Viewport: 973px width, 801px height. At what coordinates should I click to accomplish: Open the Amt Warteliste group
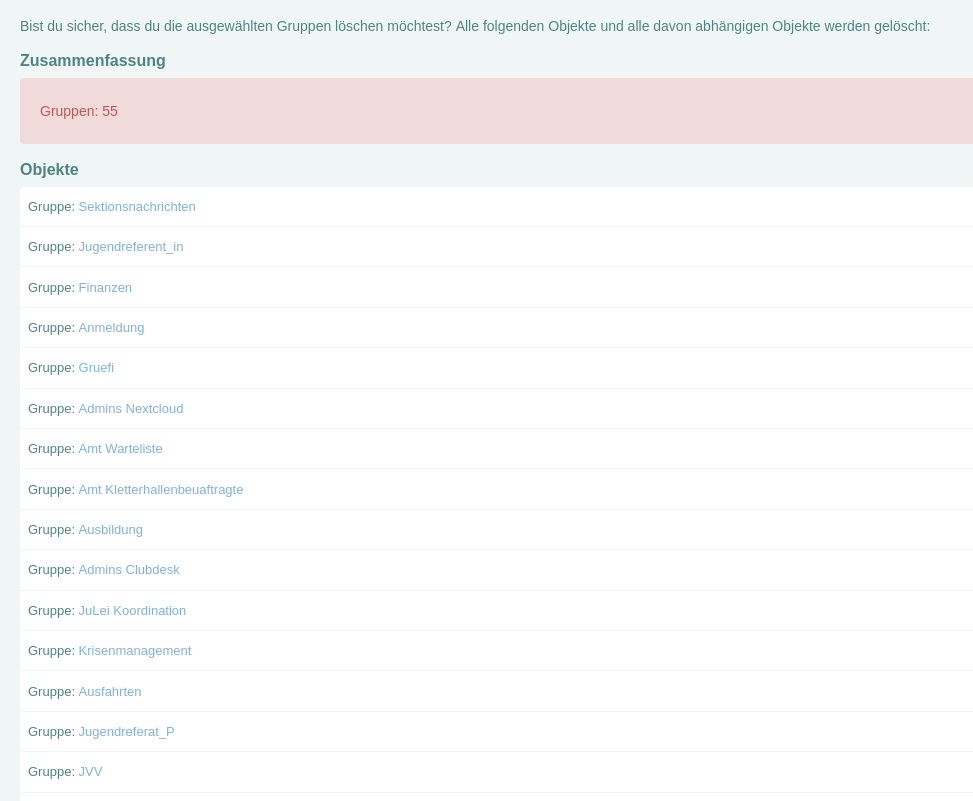[x=120, y=449]
